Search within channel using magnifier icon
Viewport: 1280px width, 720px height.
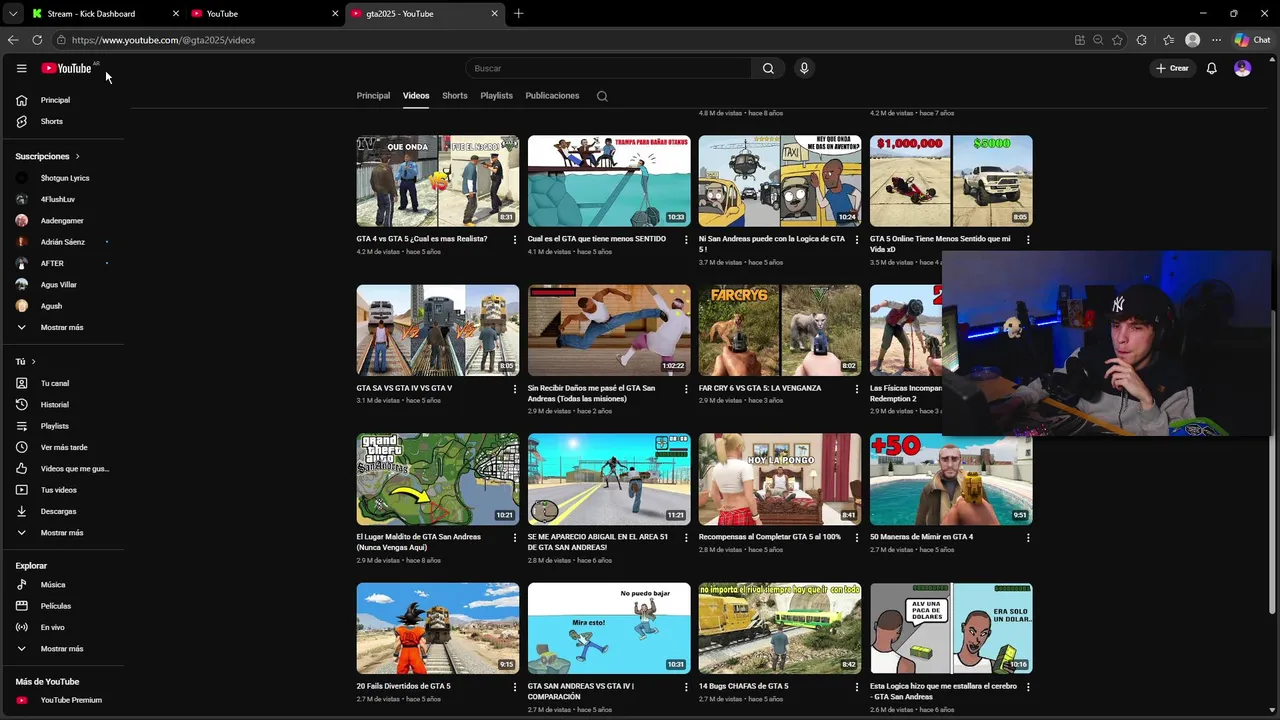click(602, 96)
